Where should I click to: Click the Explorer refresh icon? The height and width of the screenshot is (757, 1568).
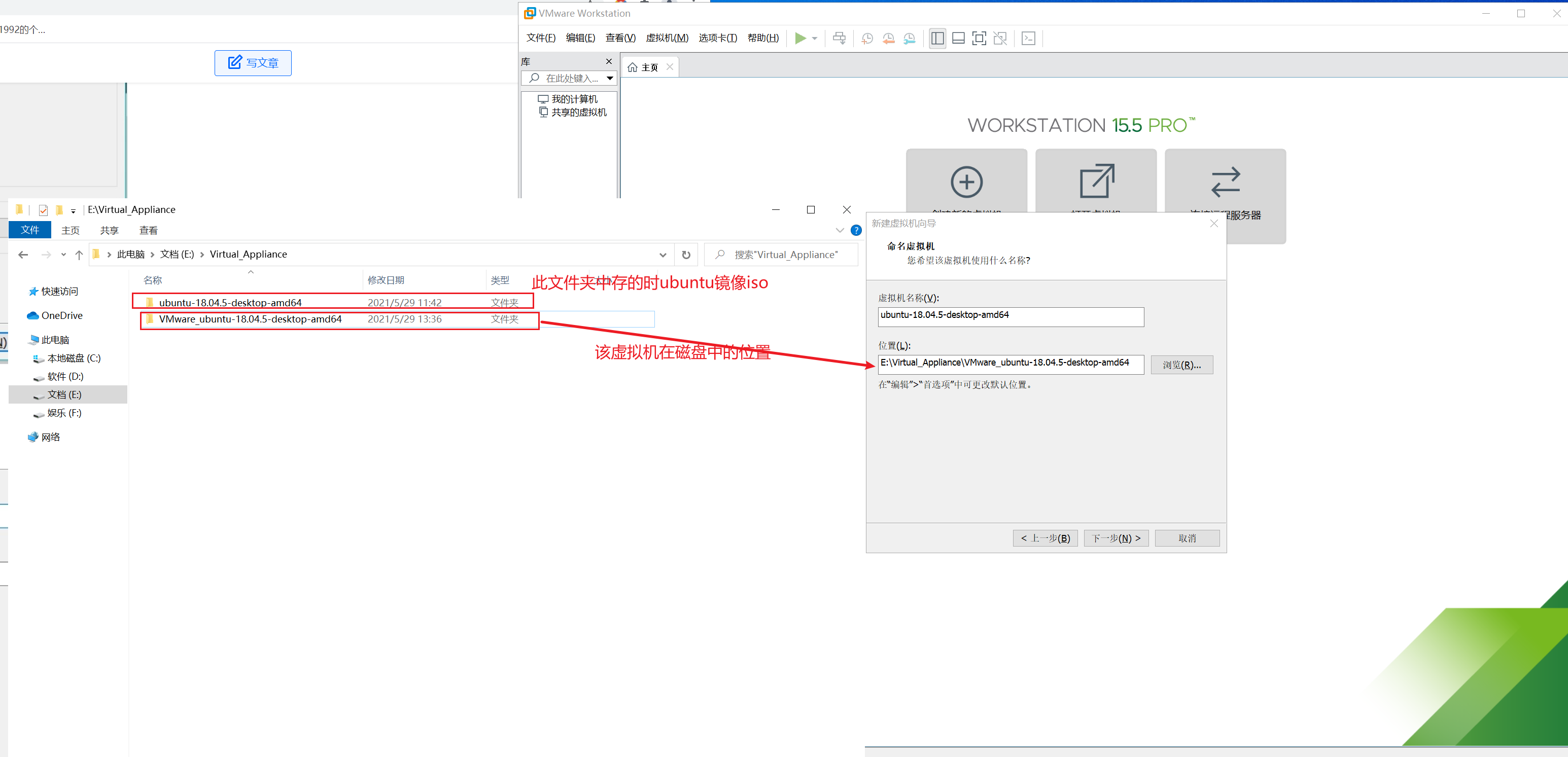[x=686, y=255]
